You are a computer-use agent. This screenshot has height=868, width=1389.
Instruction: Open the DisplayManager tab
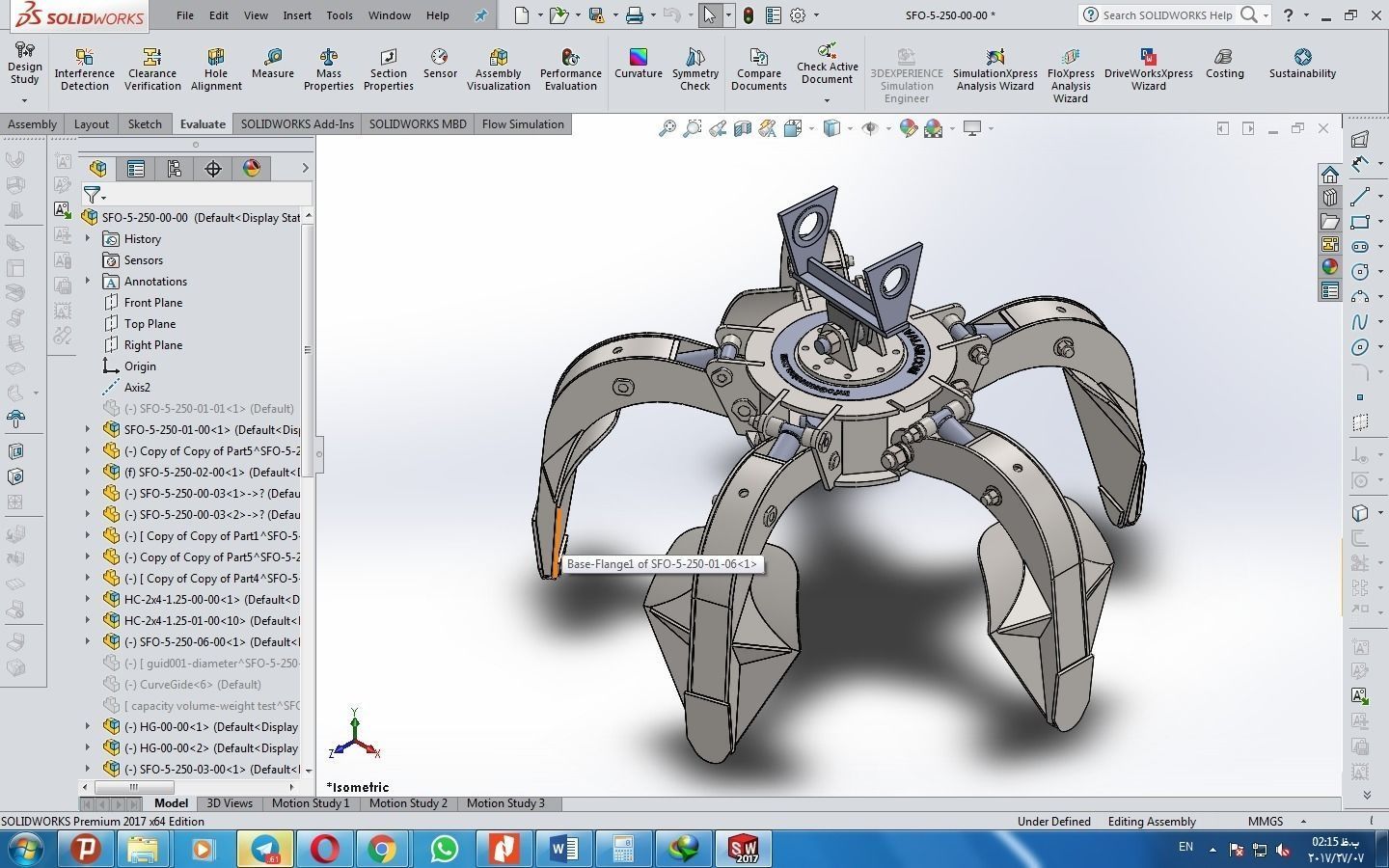(x=252, y=169)
